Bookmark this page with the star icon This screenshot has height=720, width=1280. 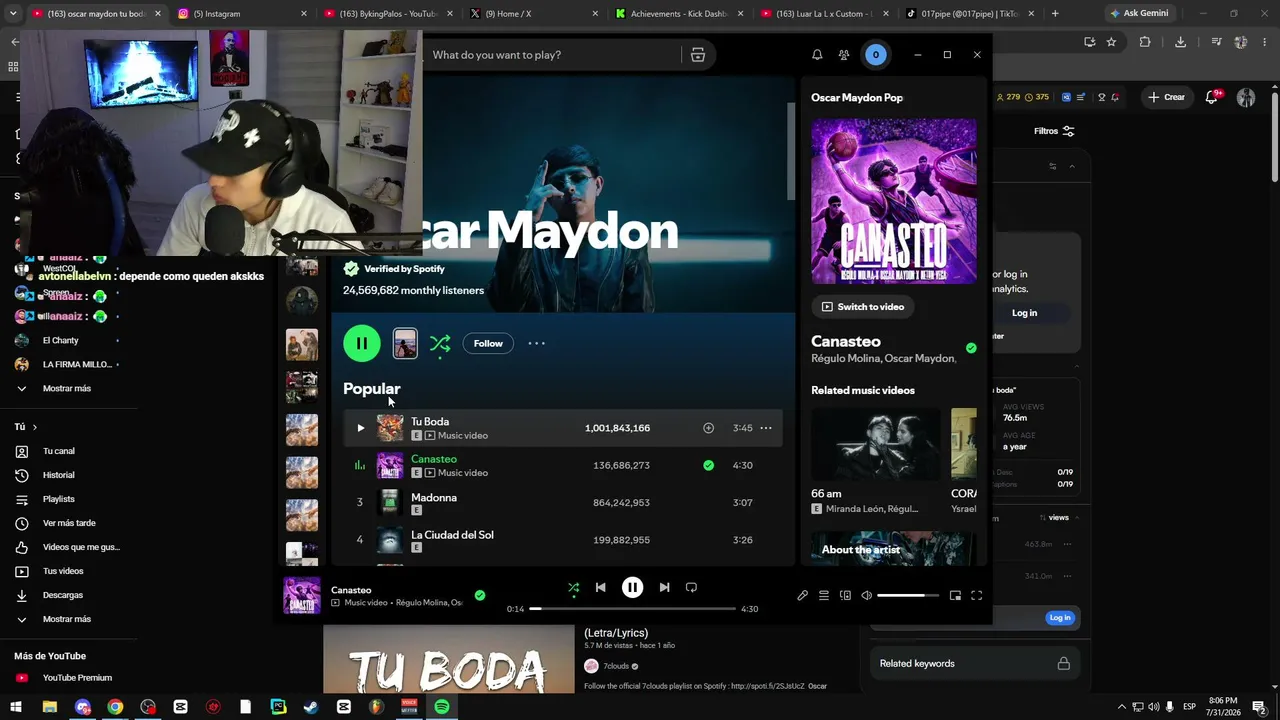pos(1111,42)
